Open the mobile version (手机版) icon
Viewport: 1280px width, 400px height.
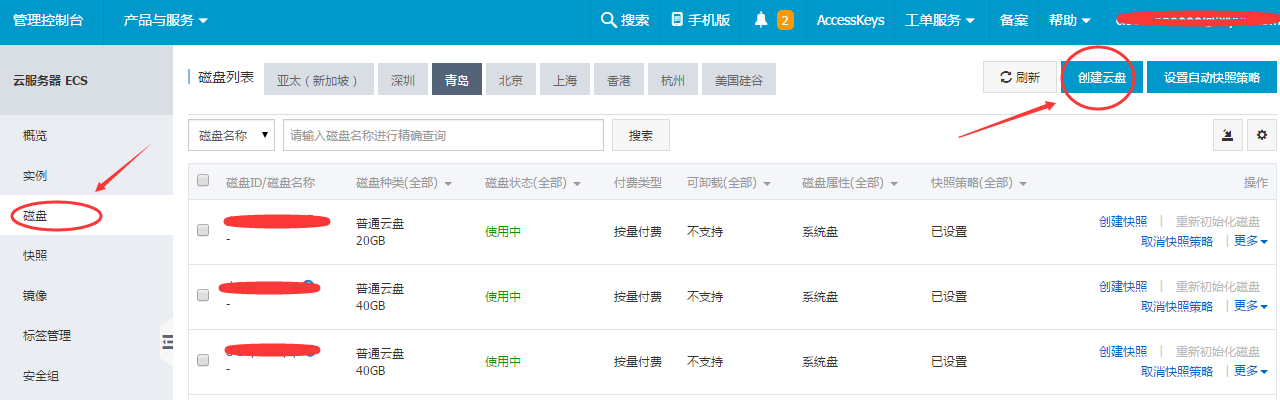click(x=678, y=20)
